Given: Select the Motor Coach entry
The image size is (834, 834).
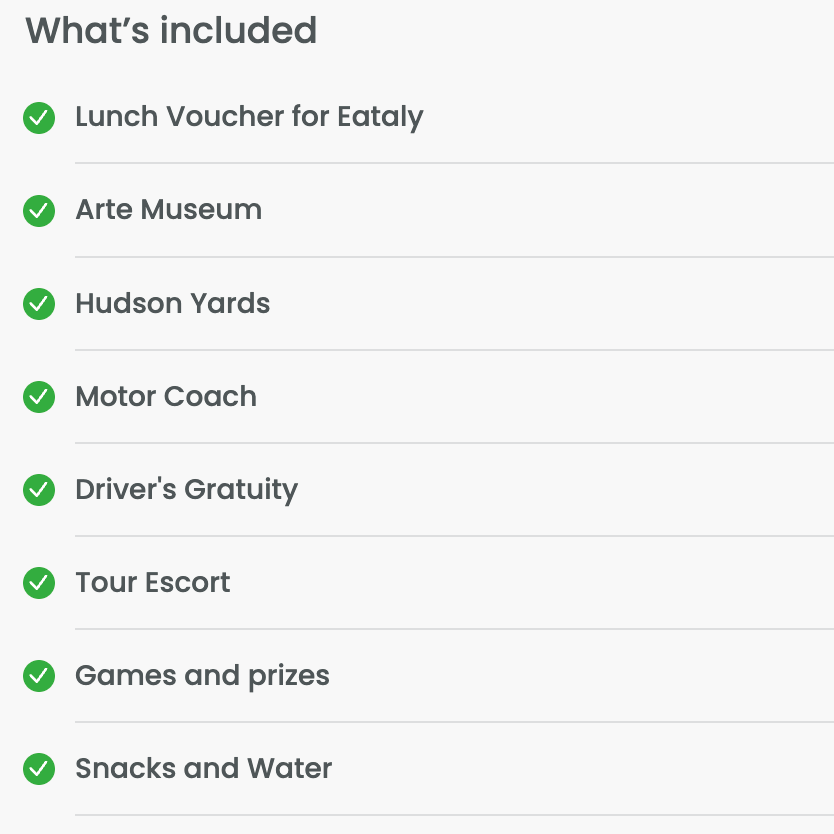Looking at the screenshot, I should click(x=166, y=396).
